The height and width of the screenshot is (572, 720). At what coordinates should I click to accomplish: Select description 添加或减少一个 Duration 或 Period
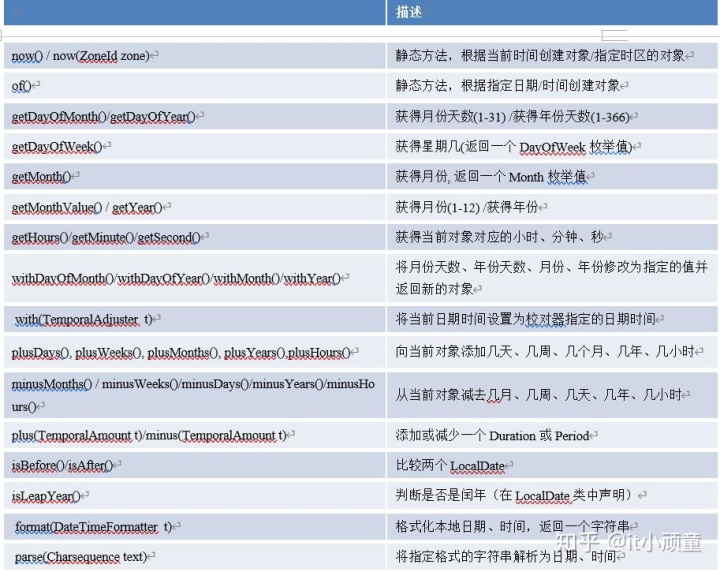(552, 435)
